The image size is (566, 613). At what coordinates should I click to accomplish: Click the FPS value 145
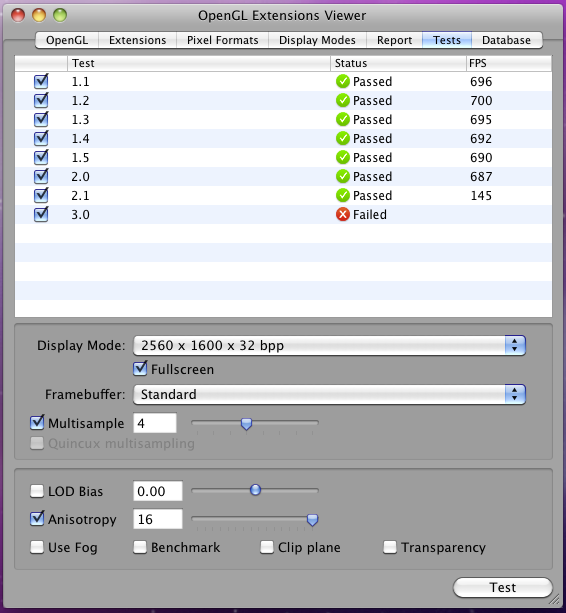pos(481,195)
